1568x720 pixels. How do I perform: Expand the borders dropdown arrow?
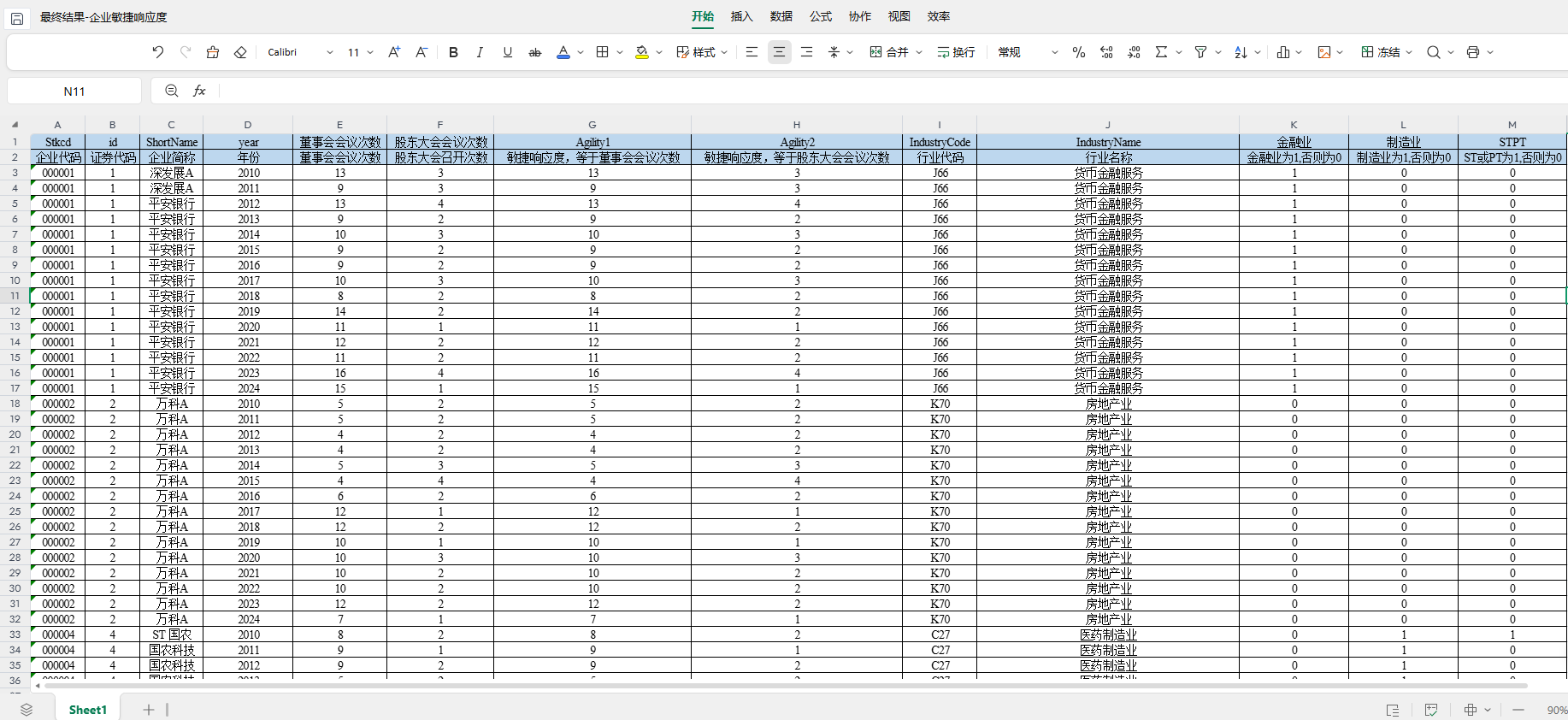point(620,52)
